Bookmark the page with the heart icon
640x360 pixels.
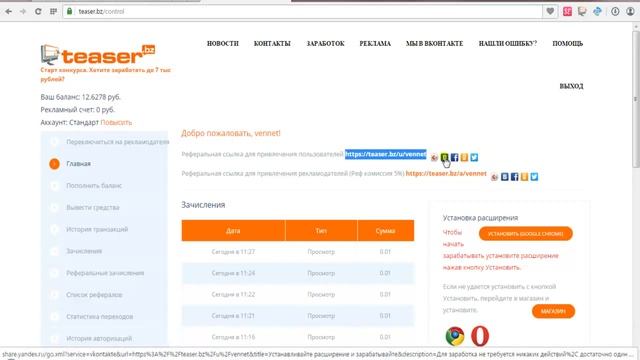550,11
